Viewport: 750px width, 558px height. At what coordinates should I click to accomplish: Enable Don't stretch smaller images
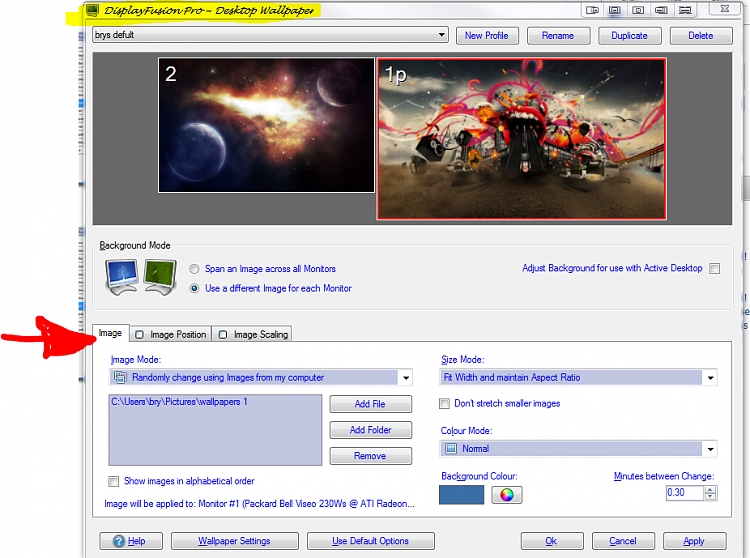coord(444,404)
